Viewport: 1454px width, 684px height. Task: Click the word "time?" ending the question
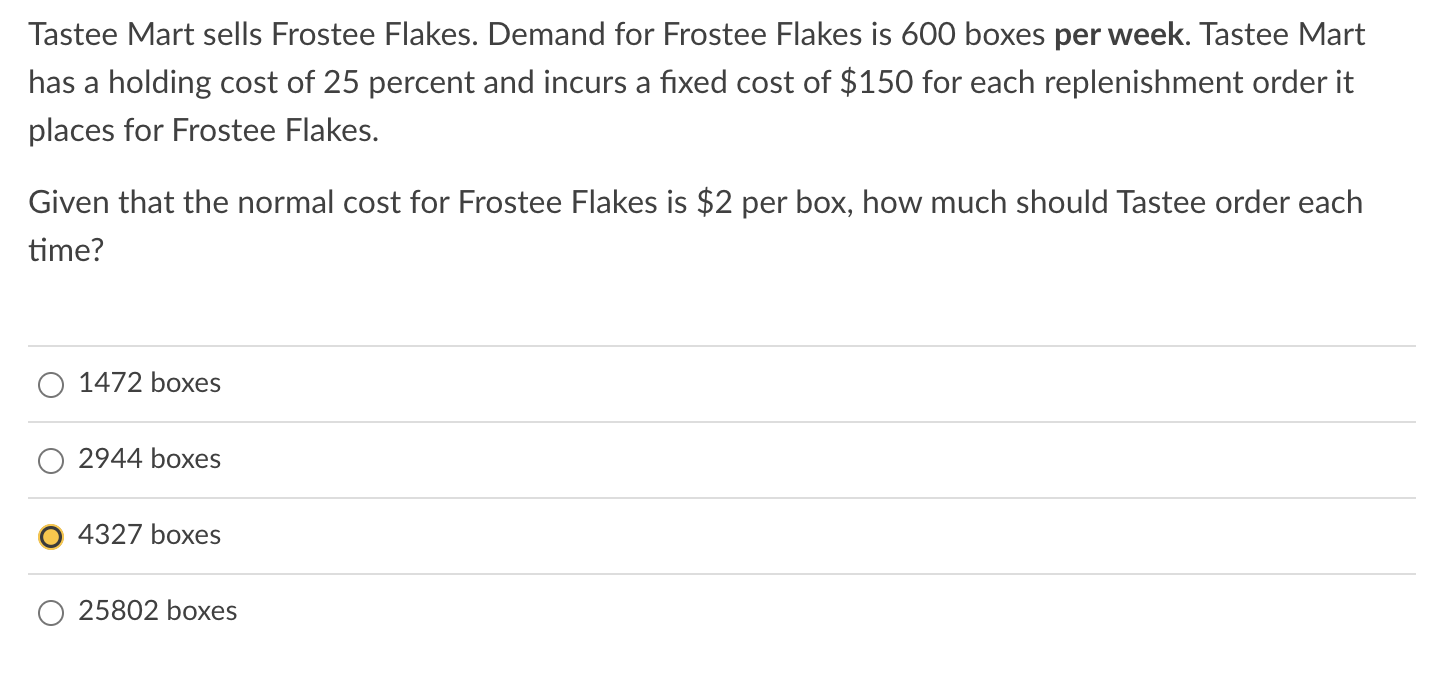coord(65,251)
